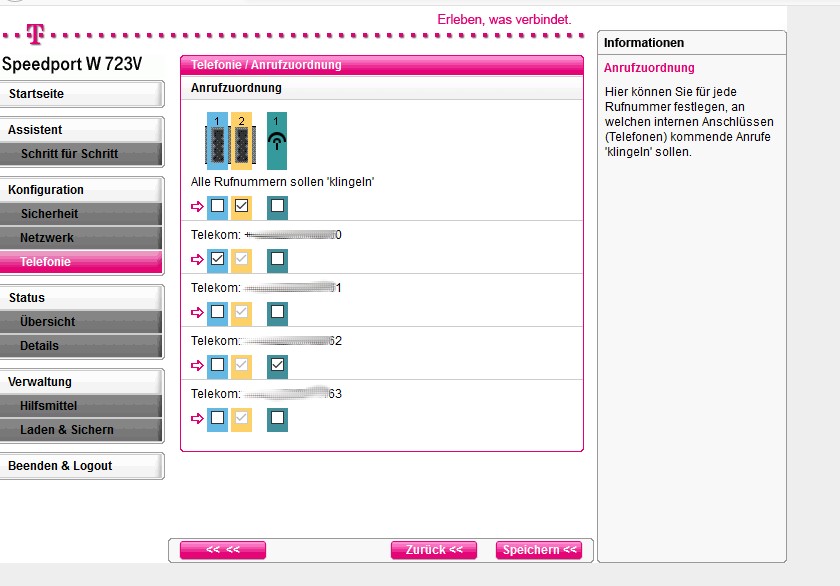This screenshot has width=840, height=586.
Task: Toggle port 2 checkbox for number ending 62
Action: pos(242,365)
